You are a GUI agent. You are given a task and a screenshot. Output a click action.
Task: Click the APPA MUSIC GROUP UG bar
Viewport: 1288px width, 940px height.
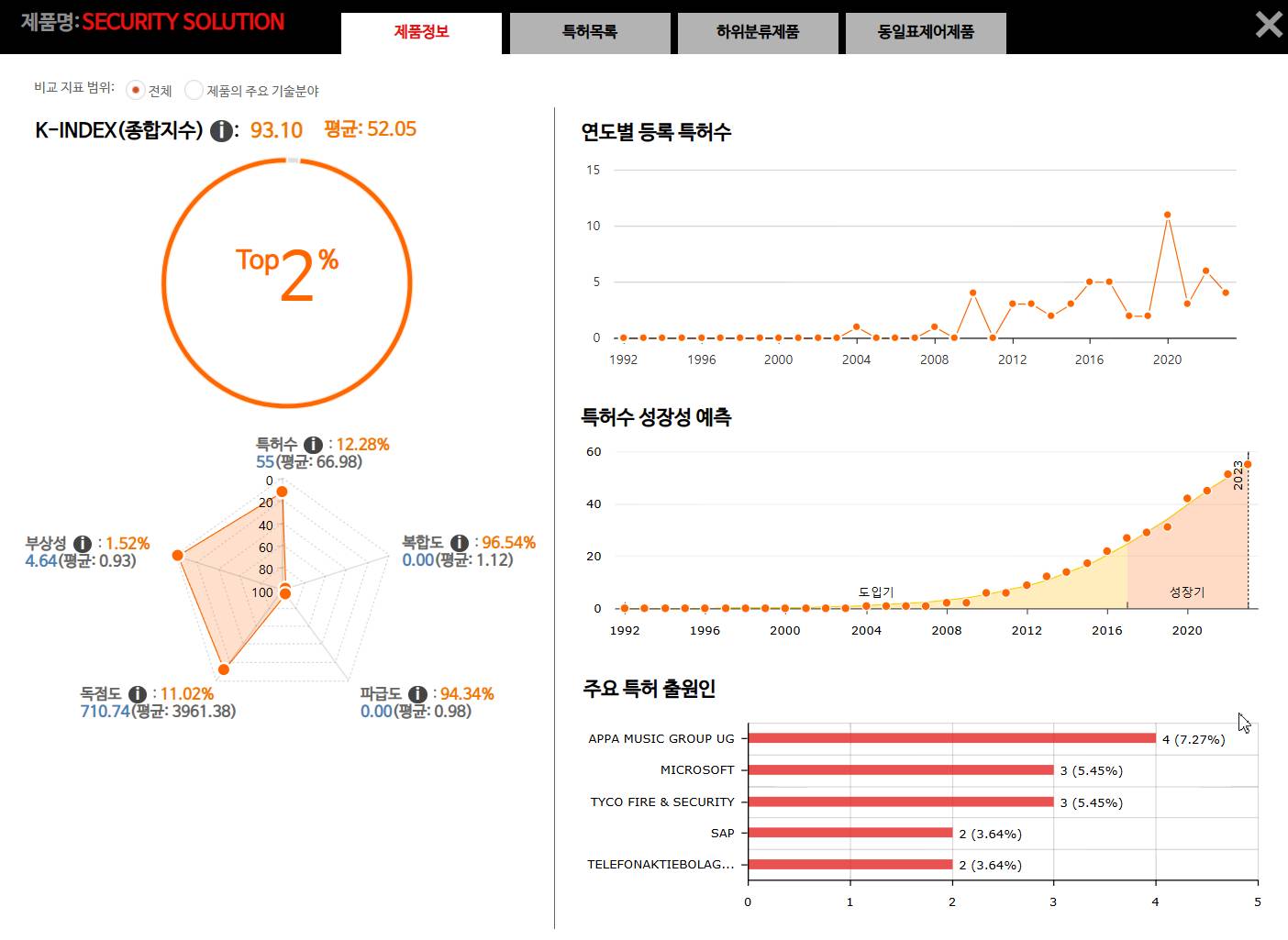952,738
